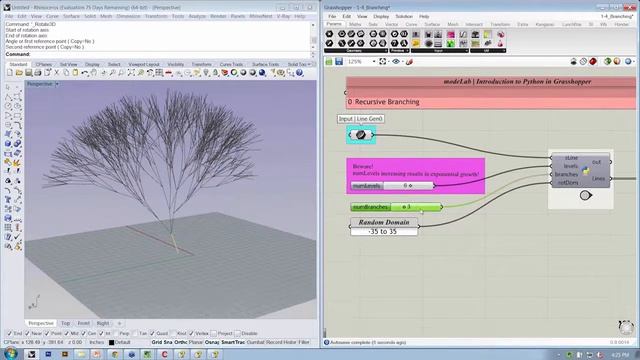Adjust the numLevels slider

pos(392,186)
